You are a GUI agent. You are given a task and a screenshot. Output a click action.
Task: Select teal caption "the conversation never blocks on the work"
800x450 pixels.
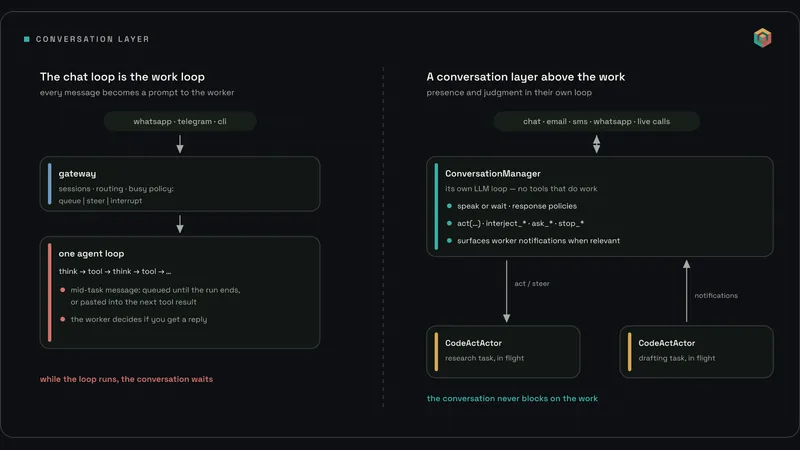click(512, 398)
